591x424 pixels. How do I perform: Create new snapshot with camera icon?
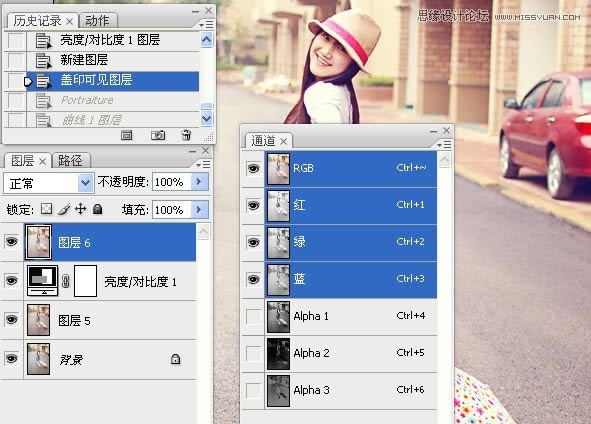pos(158,135)
